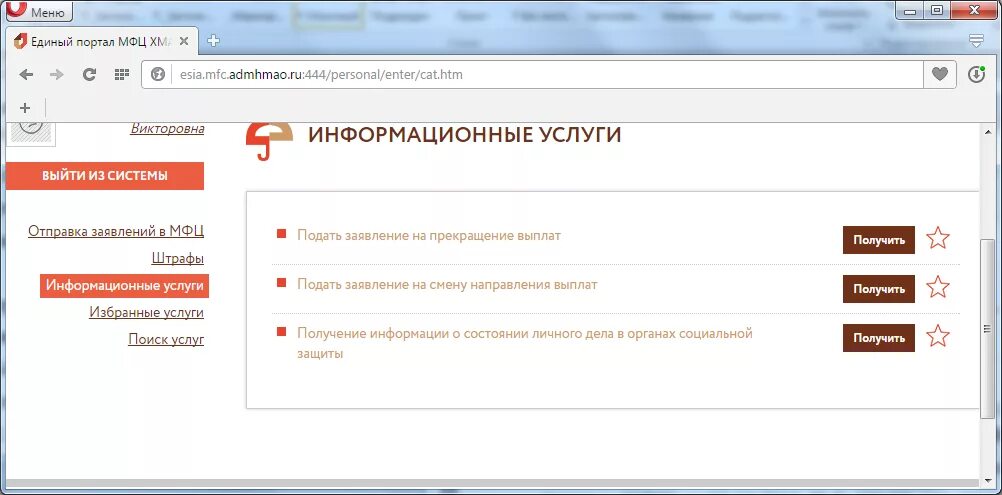Viewport: 1002px width, 495px height.
Task: Open Подать заявление на прекращение выплат
Action: coord(429,236)
